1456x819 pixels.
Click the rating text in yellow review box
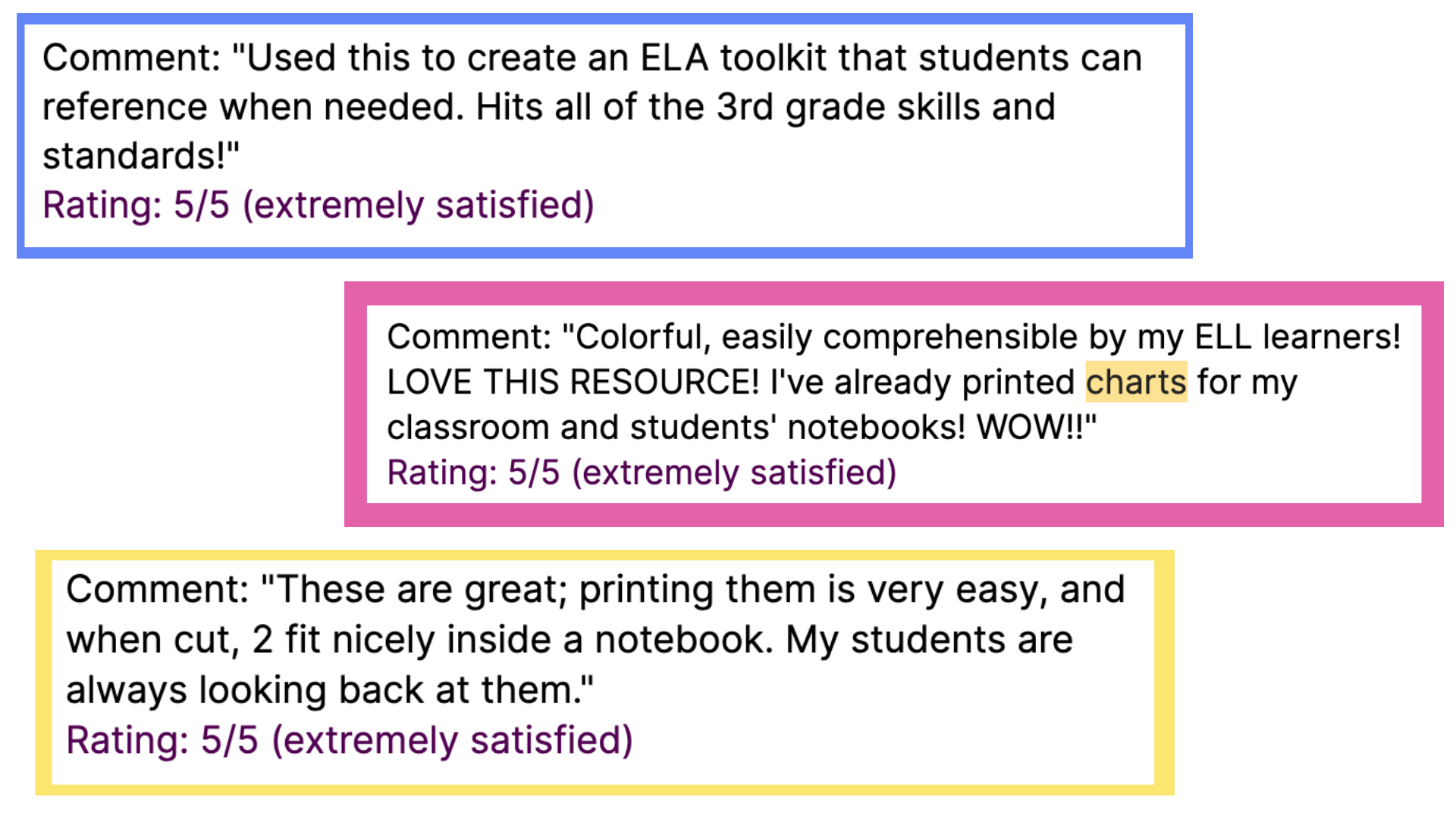(x=350, y=740)
